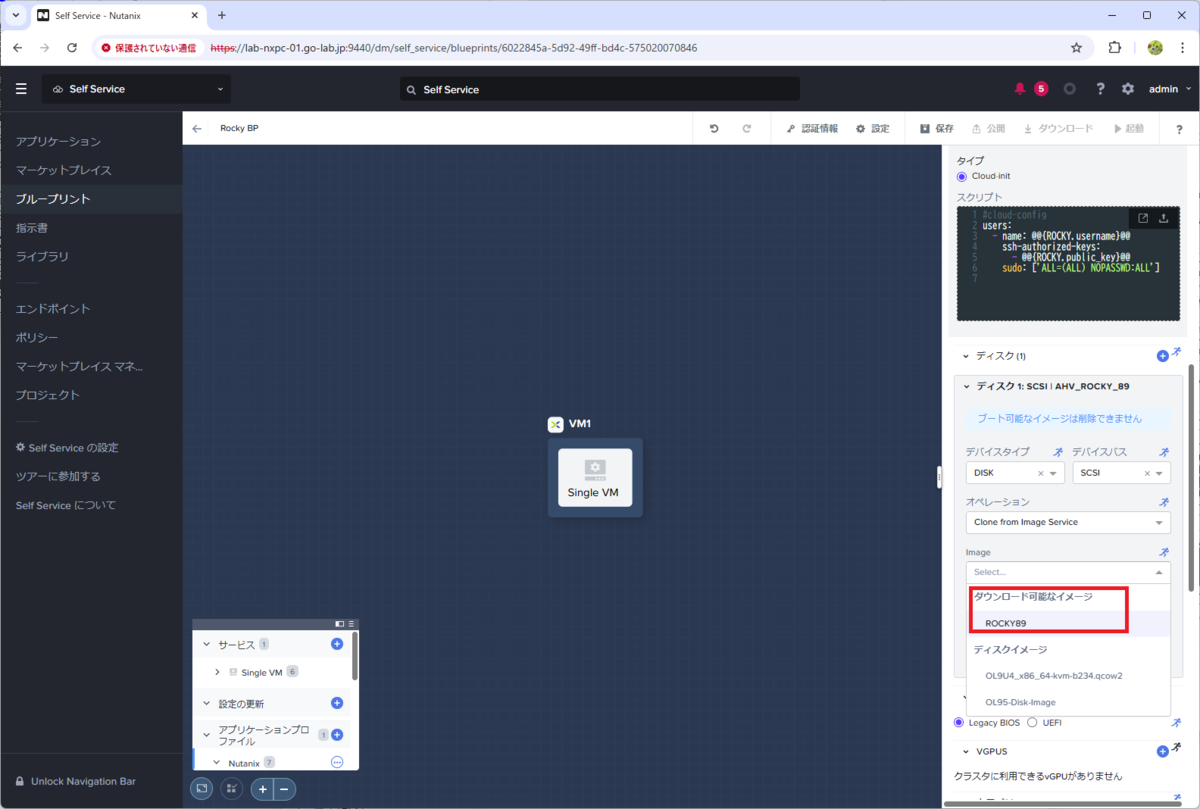Image resolution: width=1200 pixels, height=809 pixels.
Task: Add a new disk with plus icon
Action: coord(1162,356)
